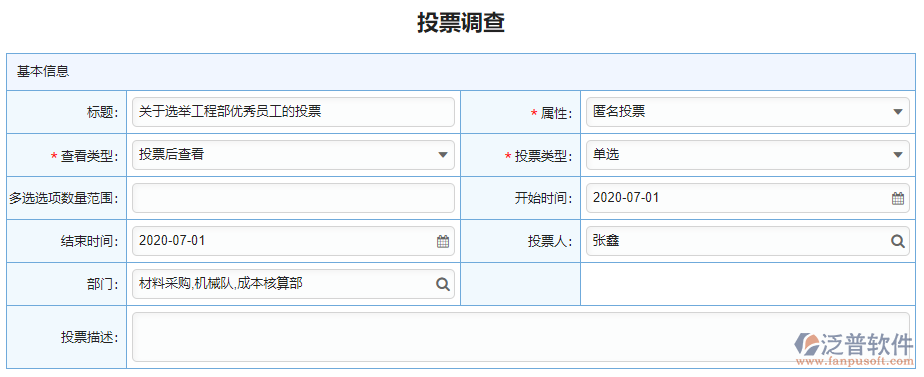The image size is (924, 377).
Task: Click the 结束时间: label
Action: point(90,242)
